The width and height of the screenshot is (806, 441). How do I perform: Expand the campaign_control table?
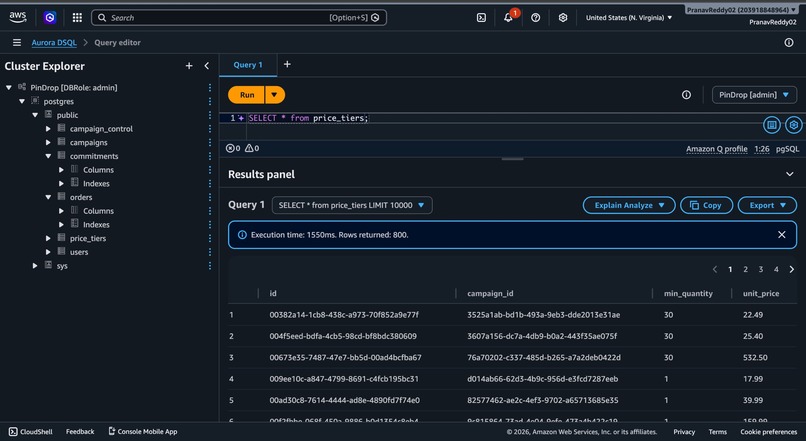(x=48, y=128)
